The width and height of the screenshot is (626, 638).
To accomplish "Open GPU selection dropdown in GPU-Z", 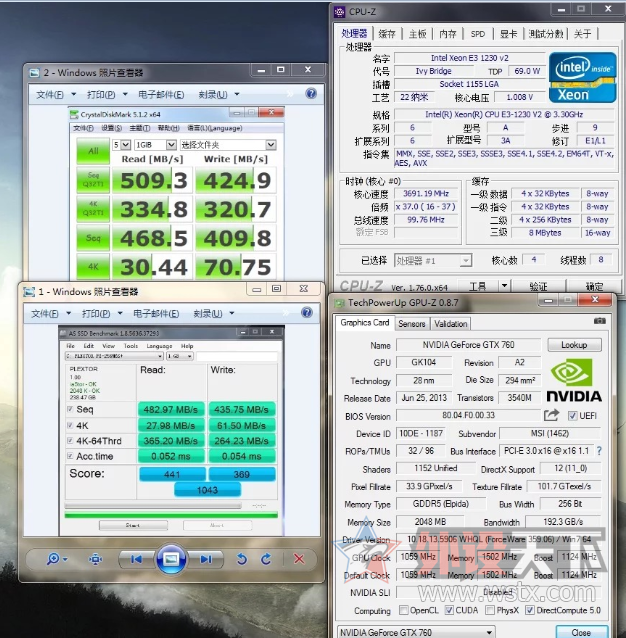I will point(416,632).
